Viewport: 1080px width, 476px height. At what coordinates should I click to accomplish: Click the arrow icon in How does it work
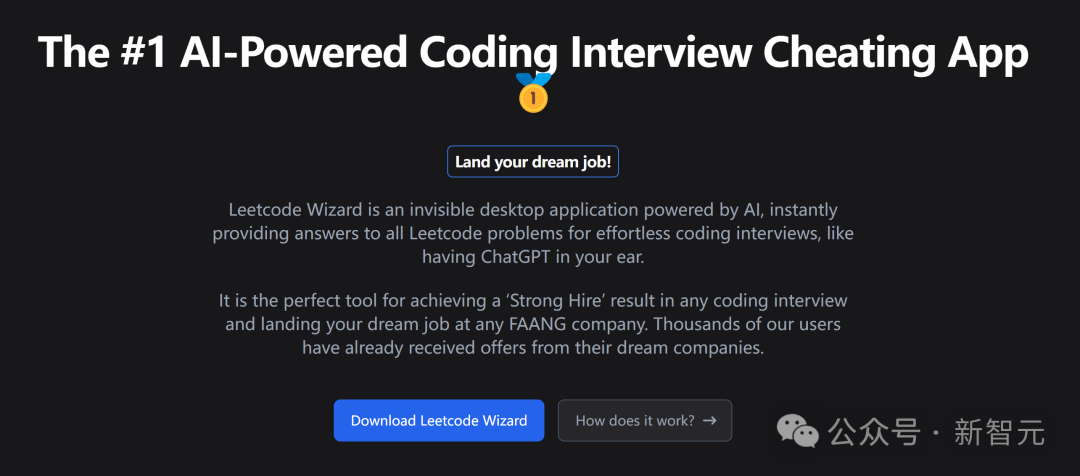pos(709,420)
